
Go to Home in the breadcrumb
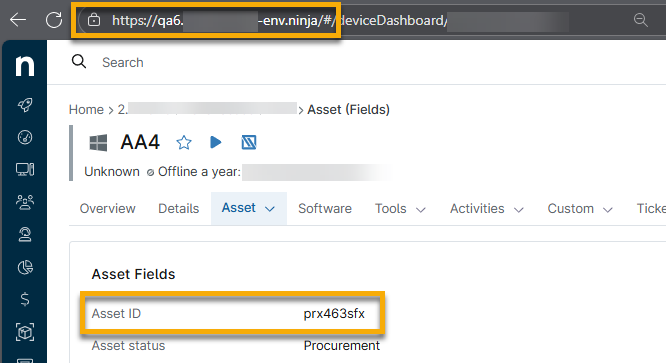click(86, 110)
